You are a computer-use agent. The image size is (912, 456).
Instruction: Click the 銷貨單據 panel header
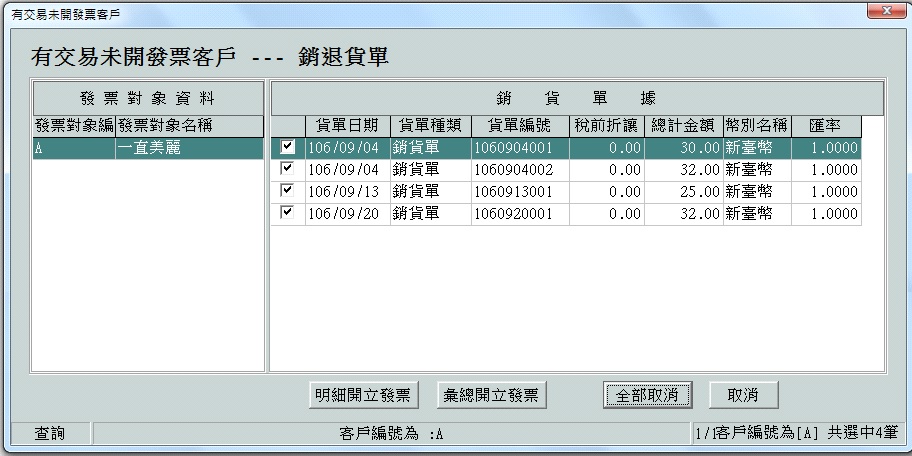coord(577,98)
